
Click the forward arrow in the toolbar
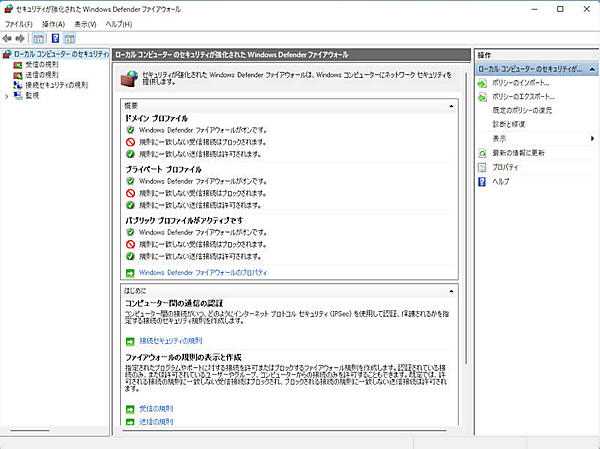pos(21,37)
